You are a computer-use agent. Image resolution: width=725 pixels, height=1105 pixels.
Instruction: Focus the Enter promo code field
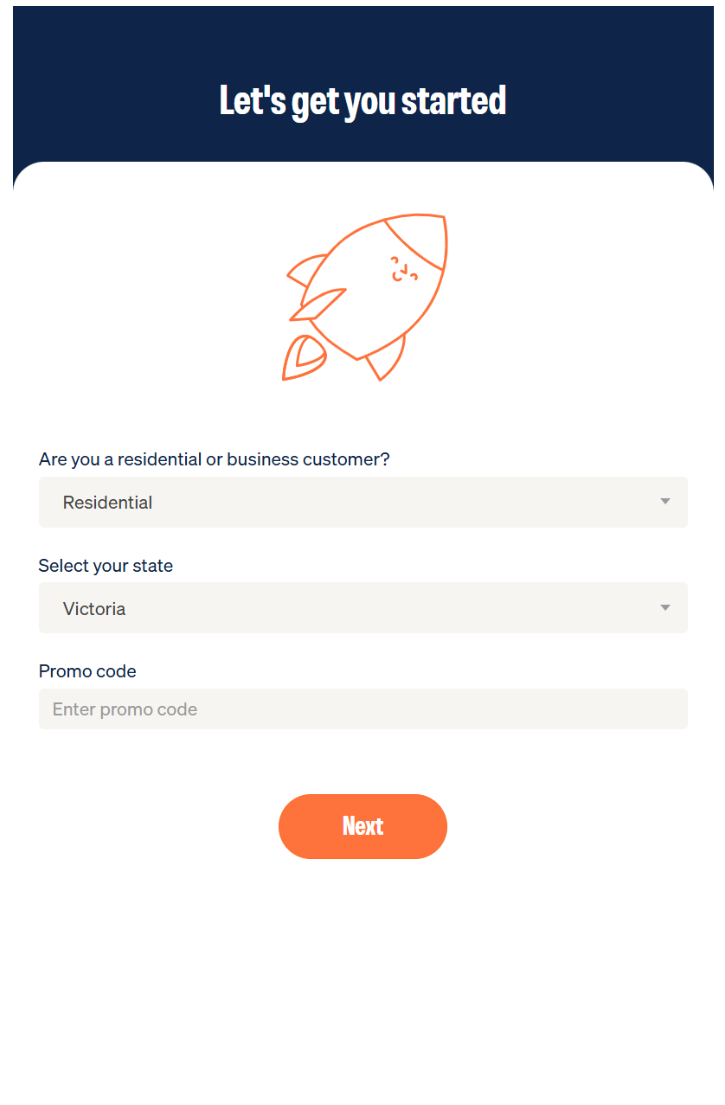click(362, 709)
